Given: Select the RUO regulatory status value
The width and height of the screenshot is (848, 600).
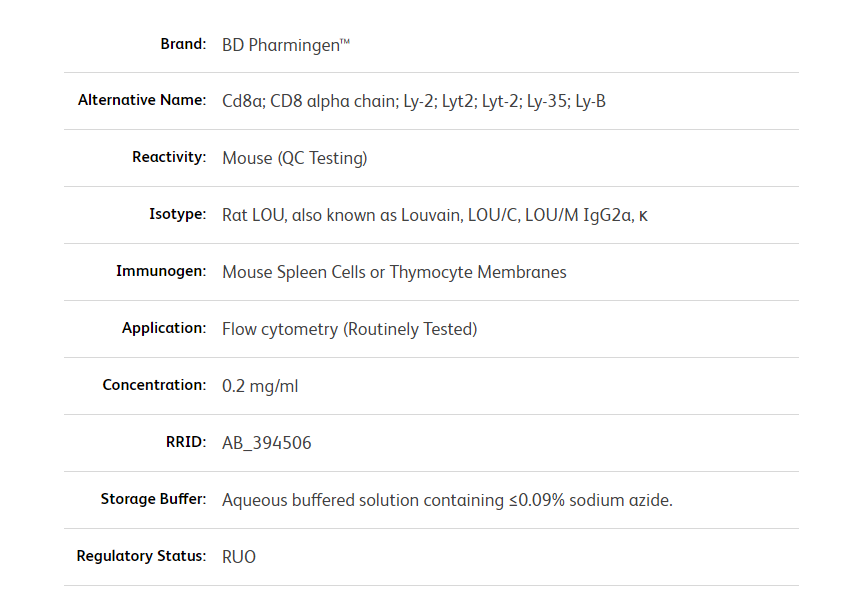Looking at the screenshot, I should coord(239,557).
